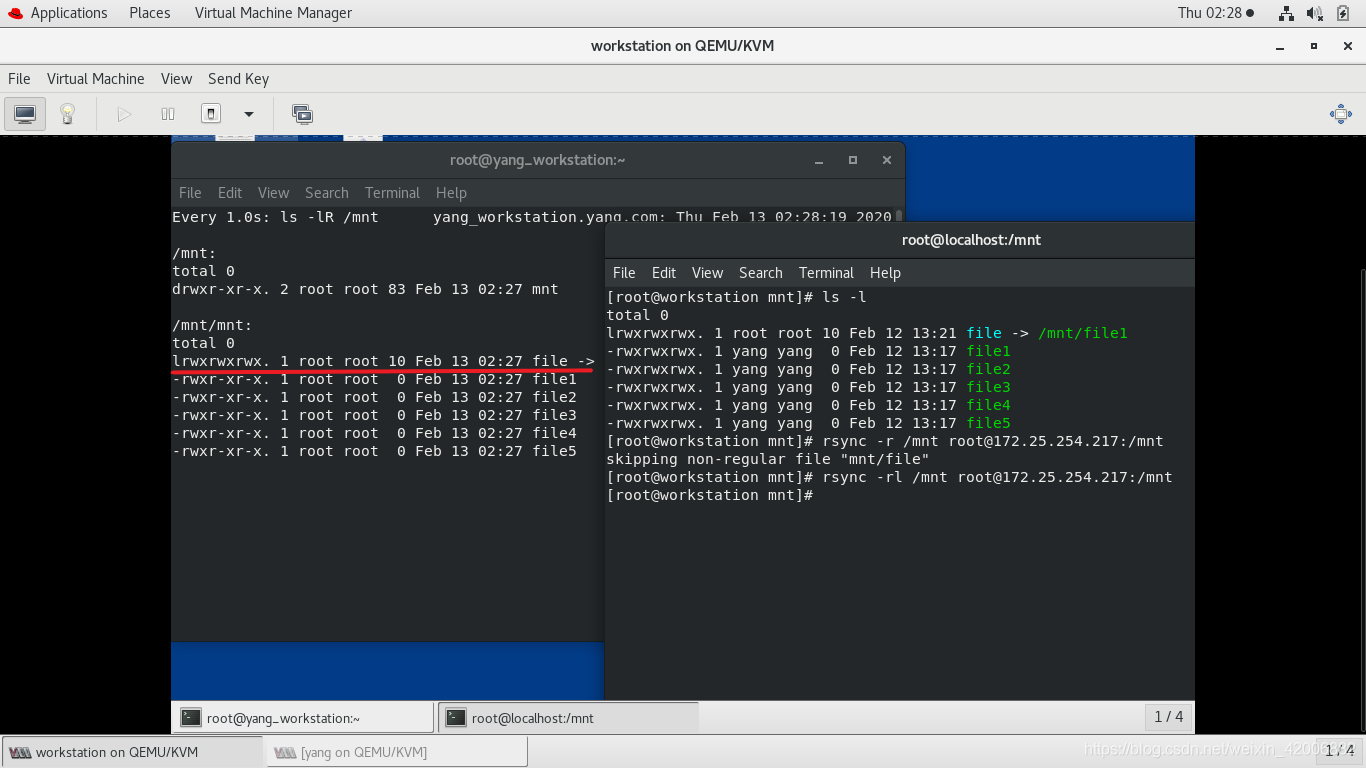Show virtual hardware details lightbulb

(67, 114)
